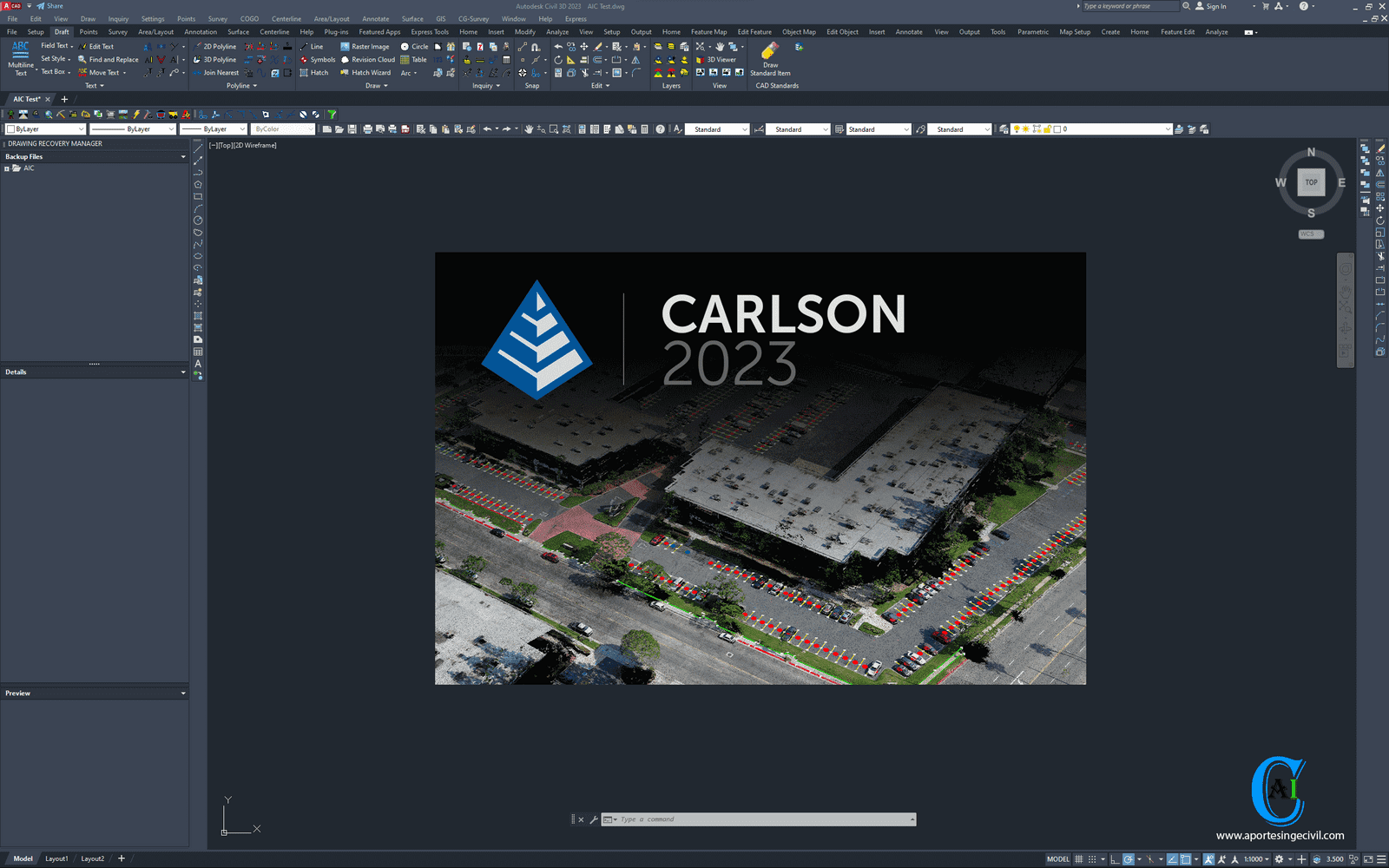Open help question mark in toolbar
1389x868 pixels.
pyautogui.click(x=660, y=129)
